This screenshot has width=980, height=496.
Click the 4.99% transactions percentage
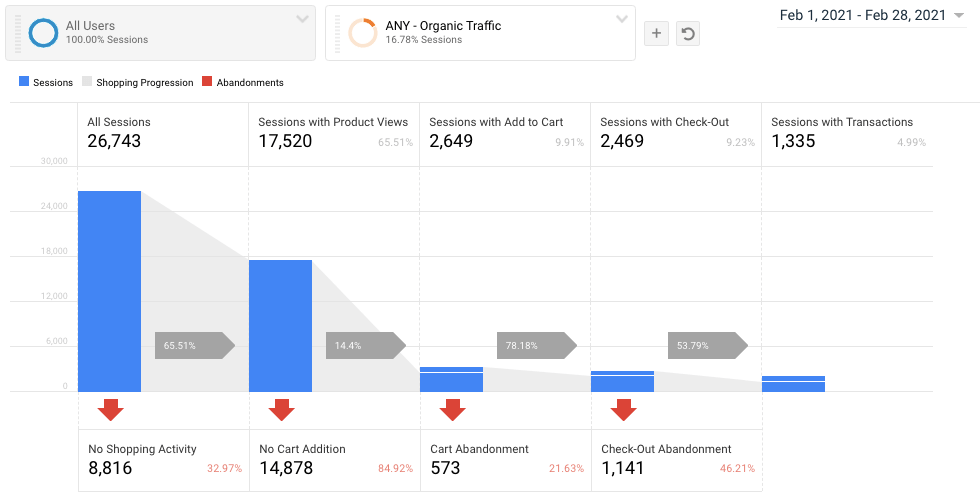911,142
